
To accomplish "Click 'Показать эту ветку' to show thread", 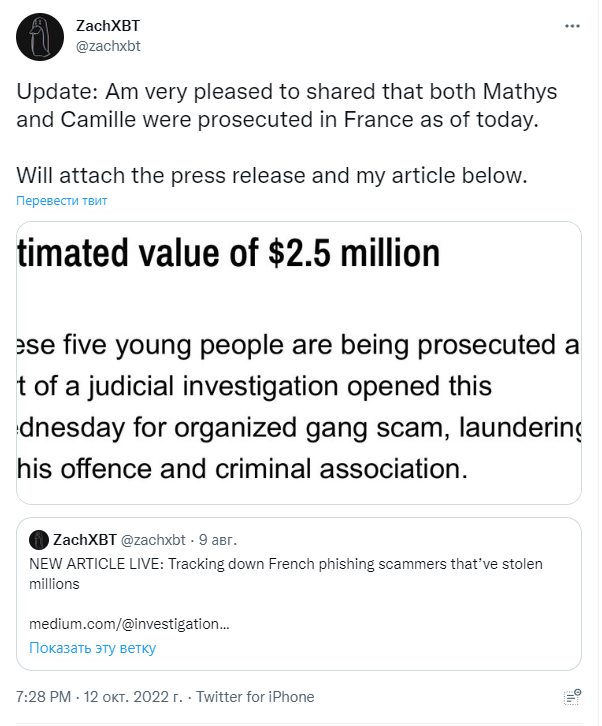I will [93, 648].
